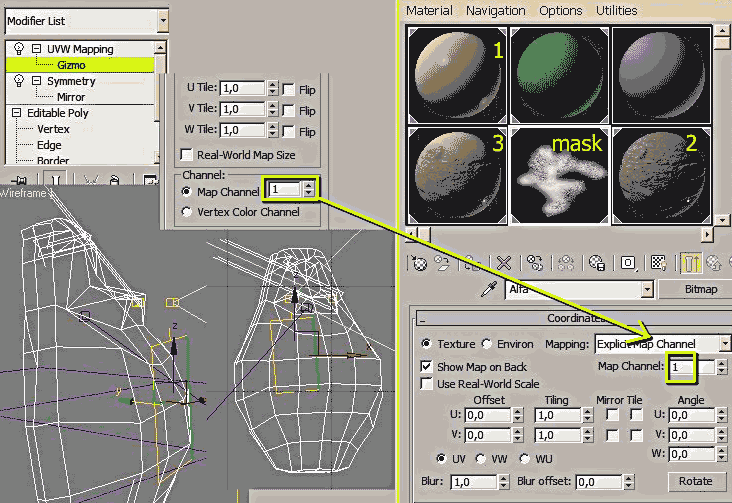Click the Make Material Copy icon
The width and height of the screenshot is (732, 503).
click(535, 263)
